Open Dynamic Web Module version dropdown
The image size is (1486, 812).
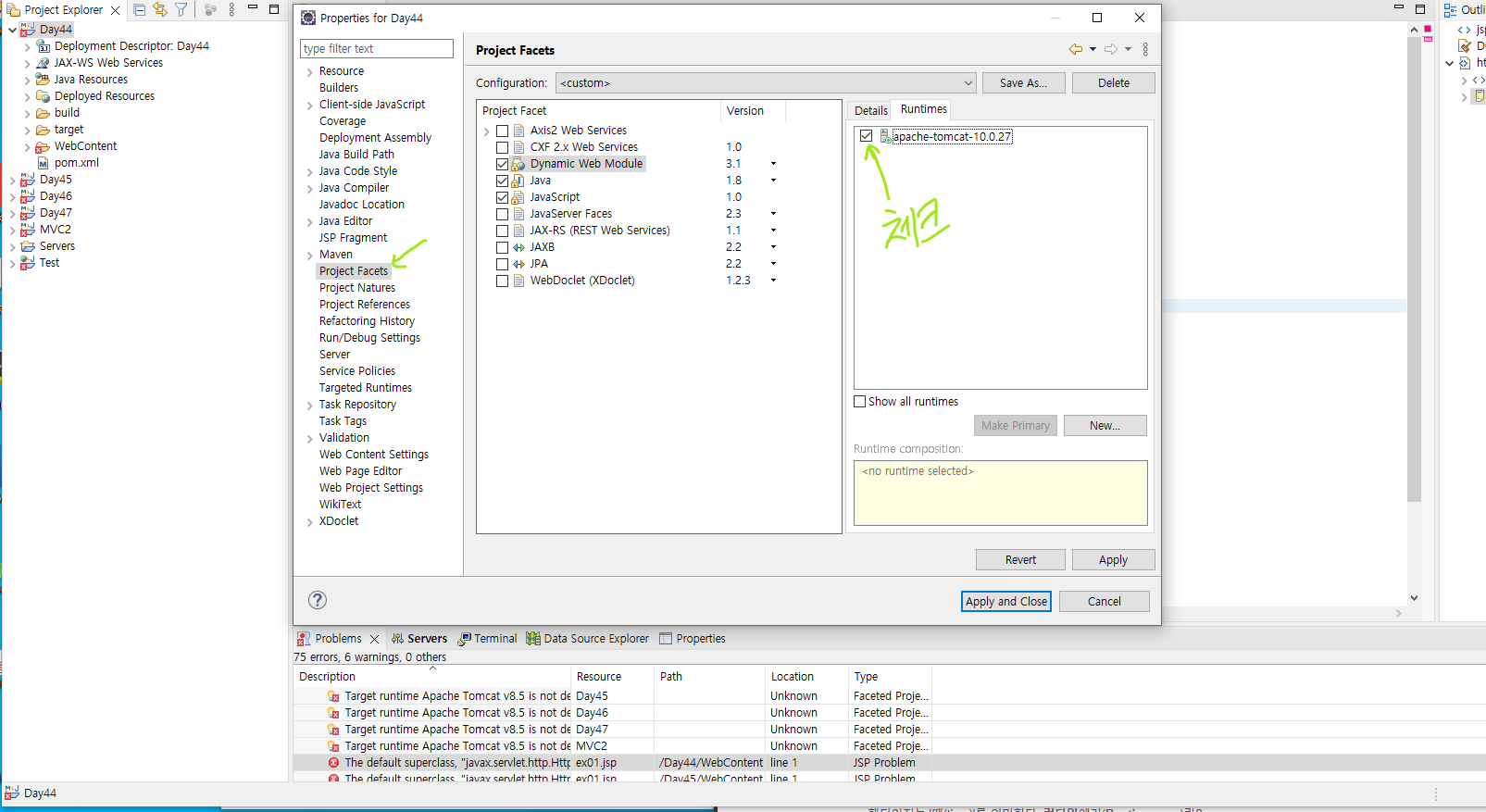click(773, 164)
